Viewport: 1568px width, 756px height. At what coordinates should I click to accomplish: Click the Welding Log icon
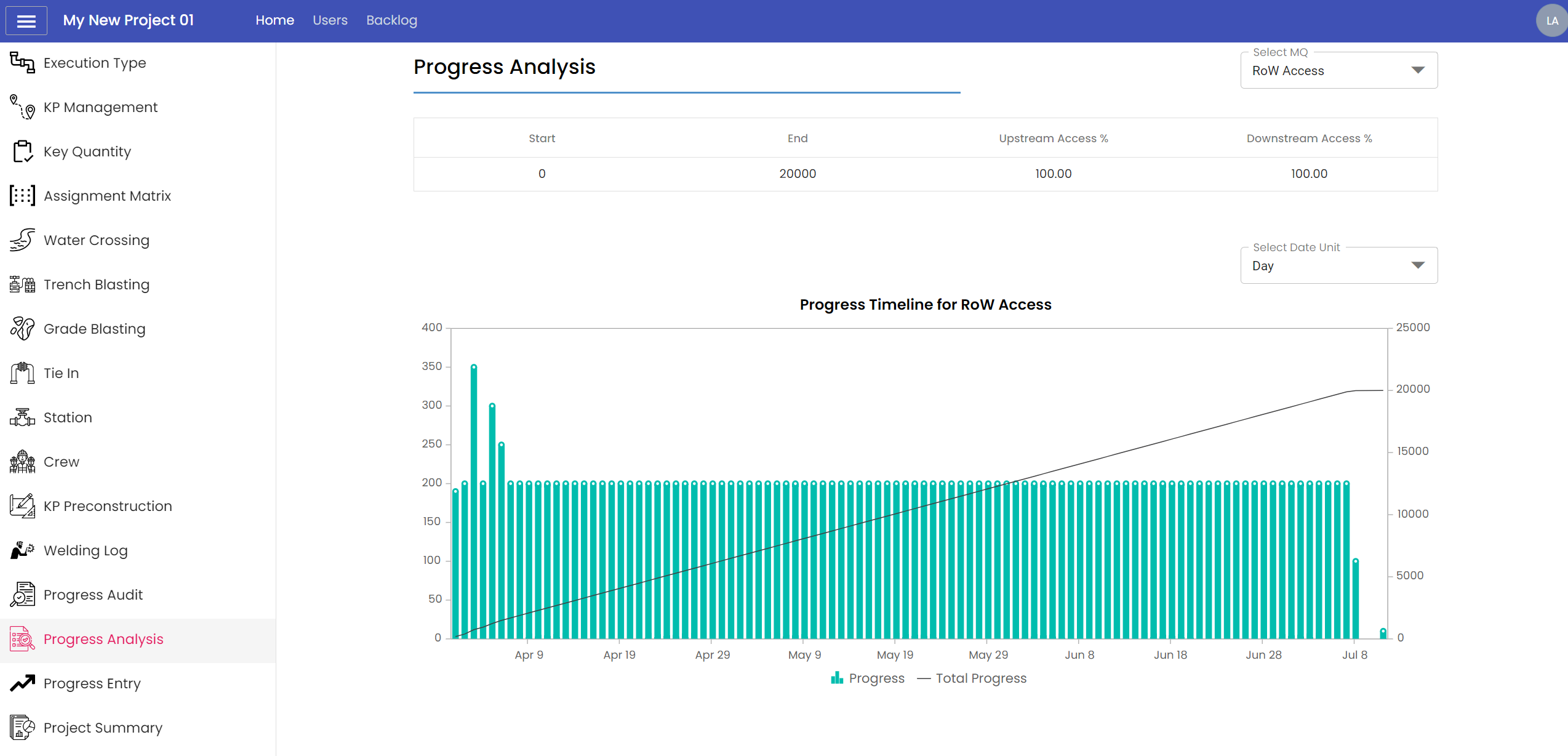coord(22,550)
